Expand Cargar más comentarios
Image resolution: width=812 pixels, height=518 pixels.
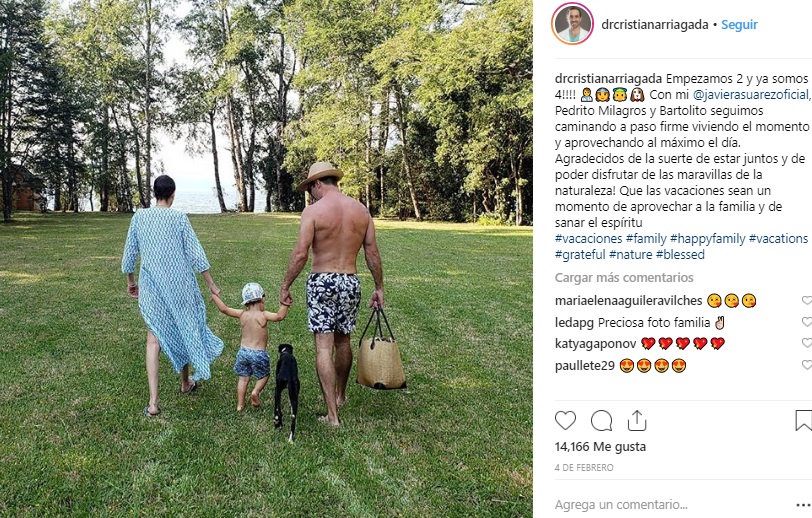[x=624, y=278]
